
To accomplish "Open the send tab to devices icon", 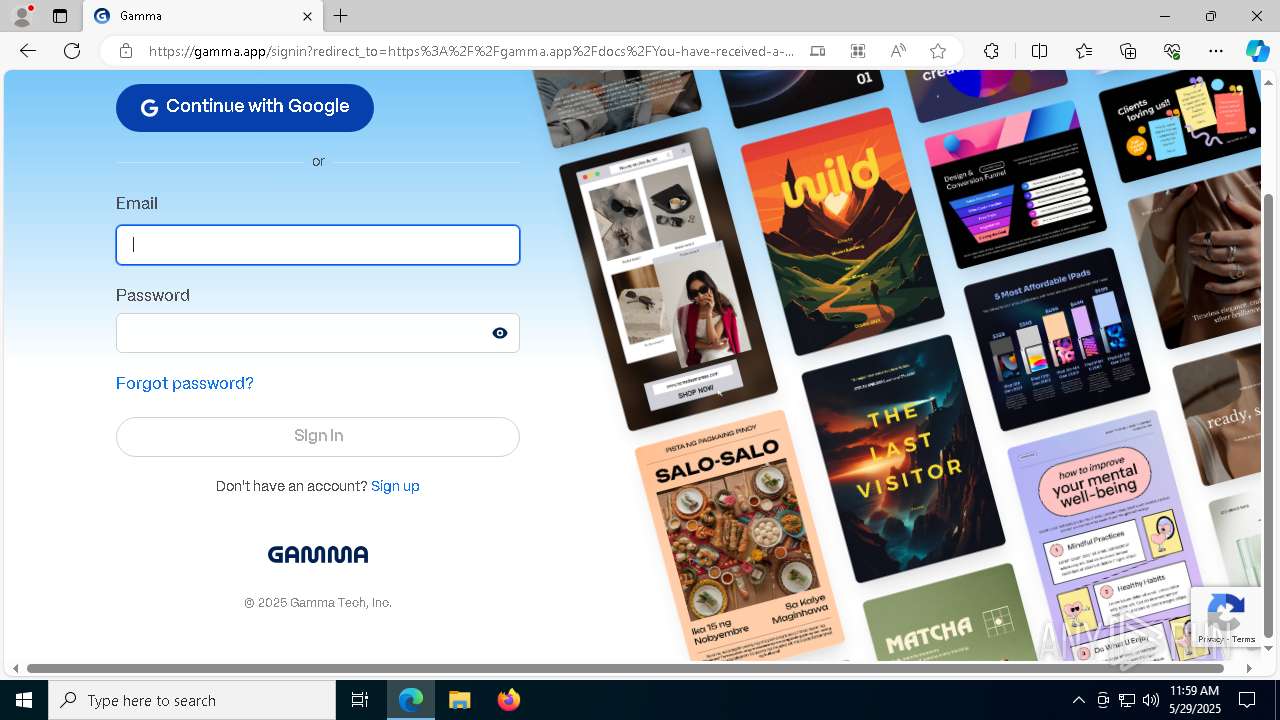I will (x=817, y=51).
